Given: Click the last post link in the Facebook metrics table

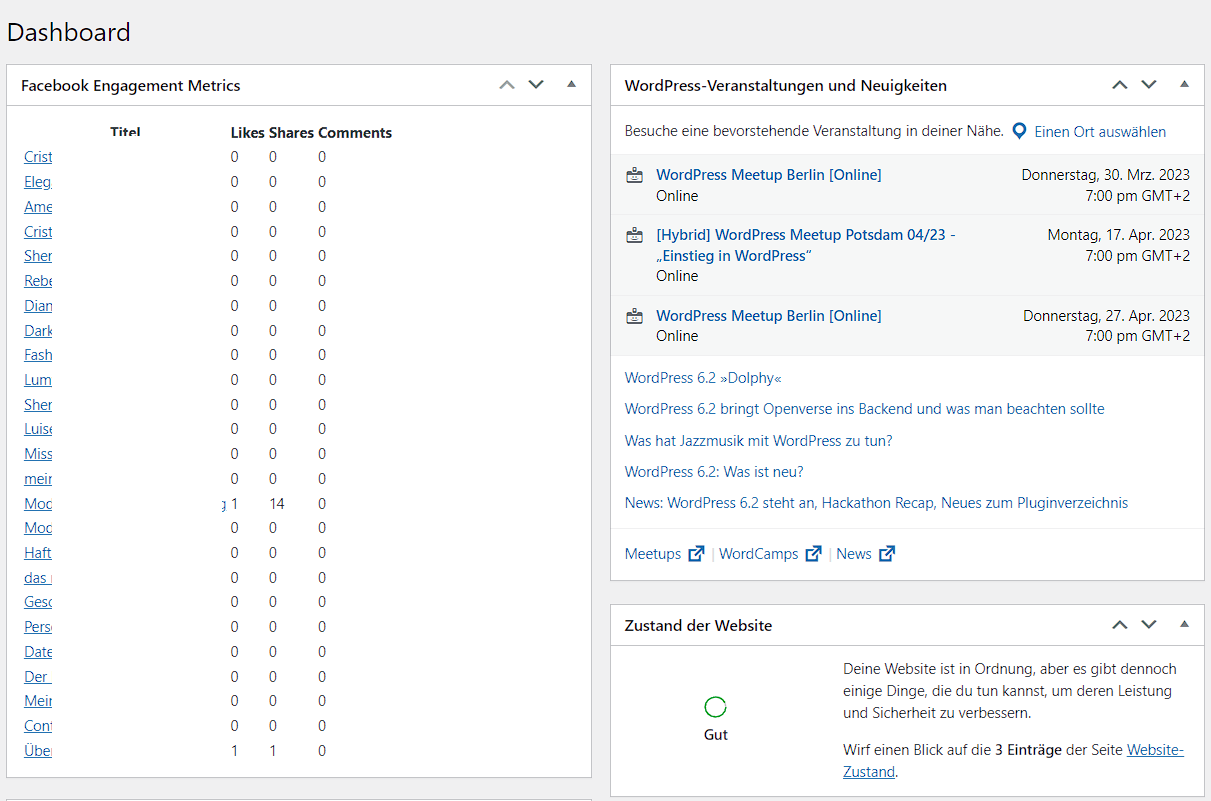Looking at the screenshot, I should 37,750.
